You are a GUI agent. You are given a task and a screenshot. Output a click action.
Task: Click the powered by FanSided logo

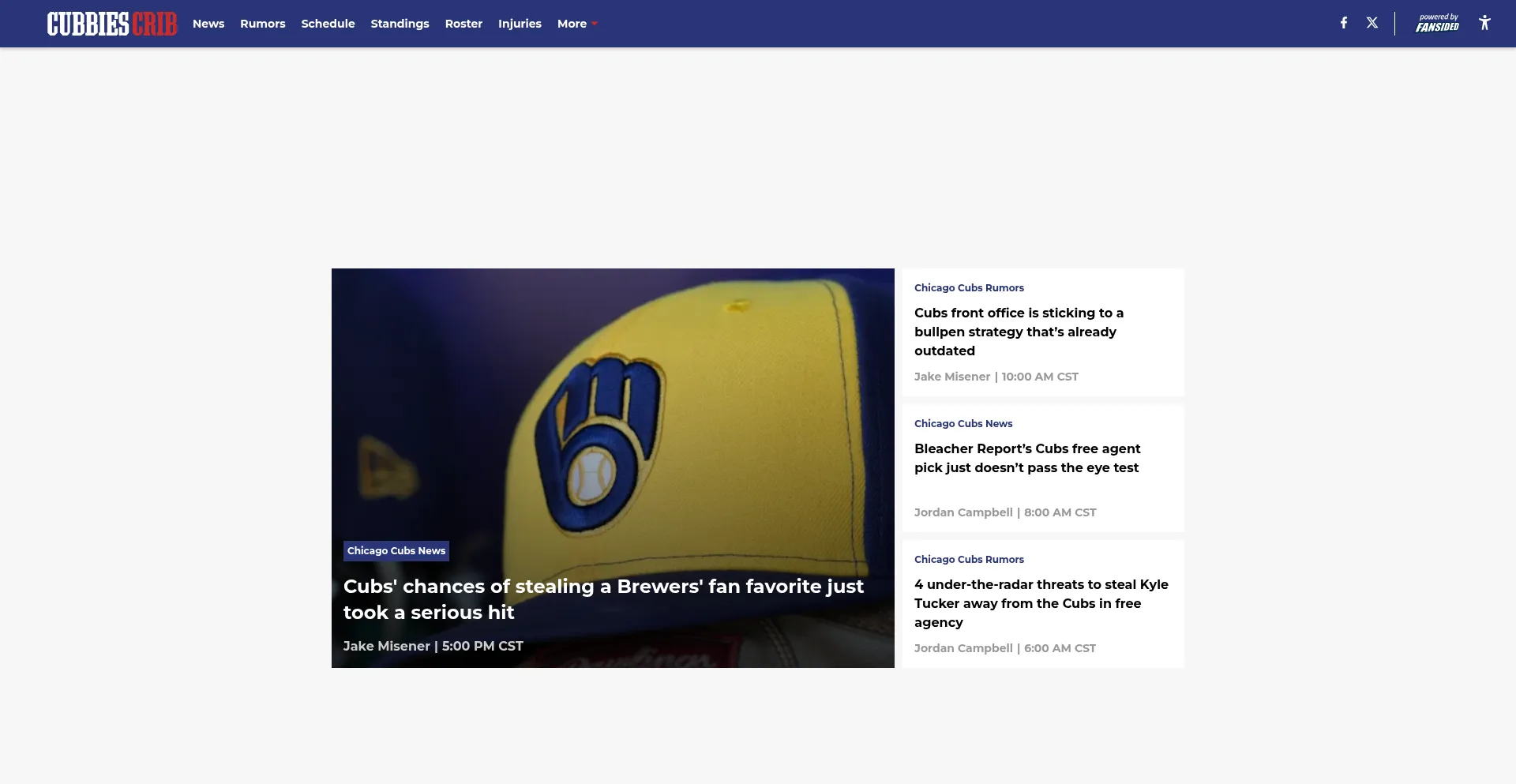(1437, 23)
